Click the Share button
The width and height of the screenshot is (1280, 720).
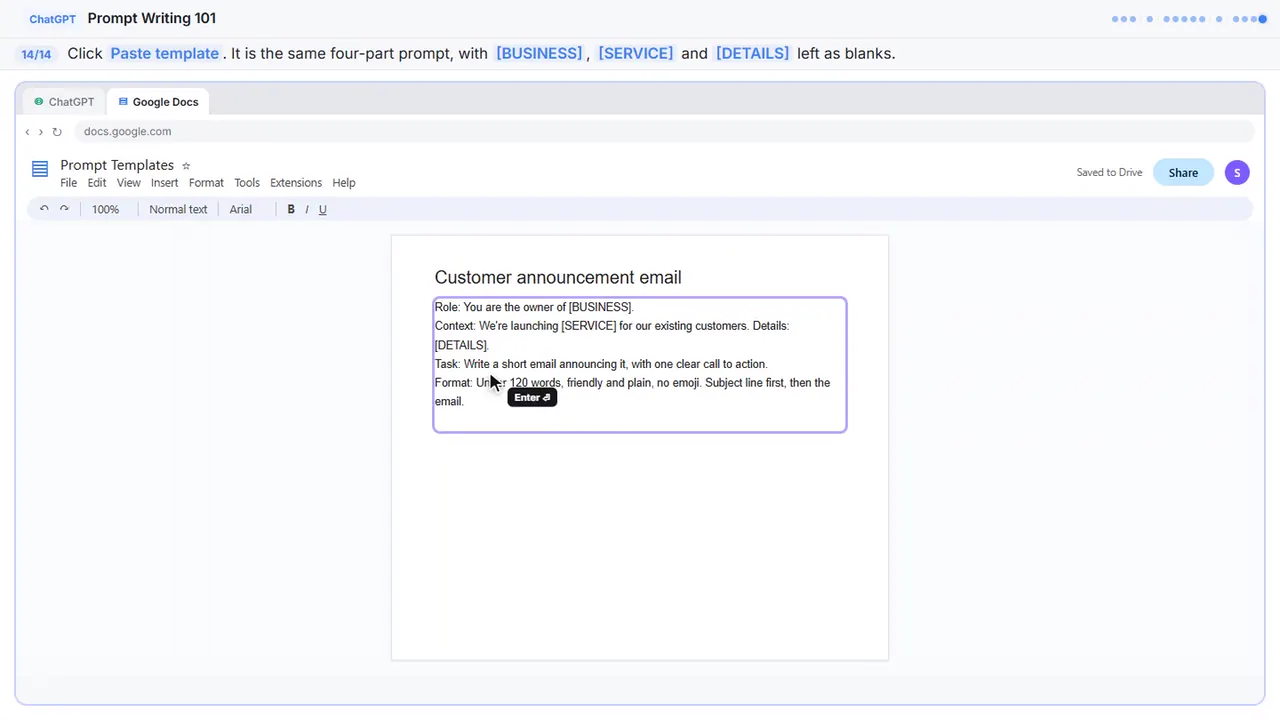[1183, 173]
